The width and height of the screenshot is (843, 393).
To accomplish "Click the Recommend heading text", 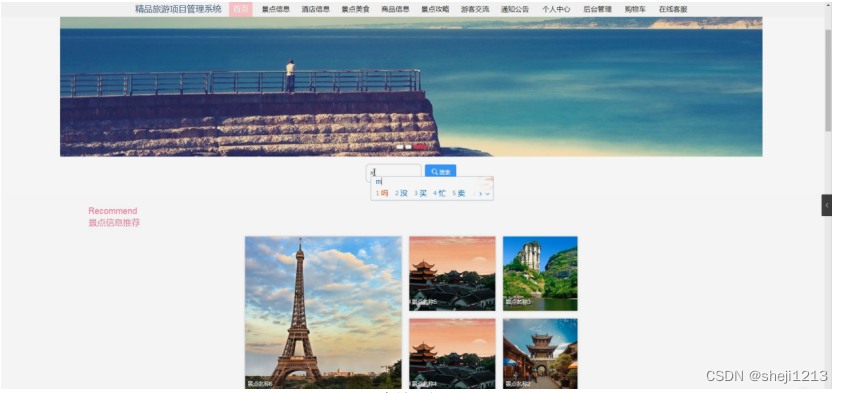I will pos(113,211).
